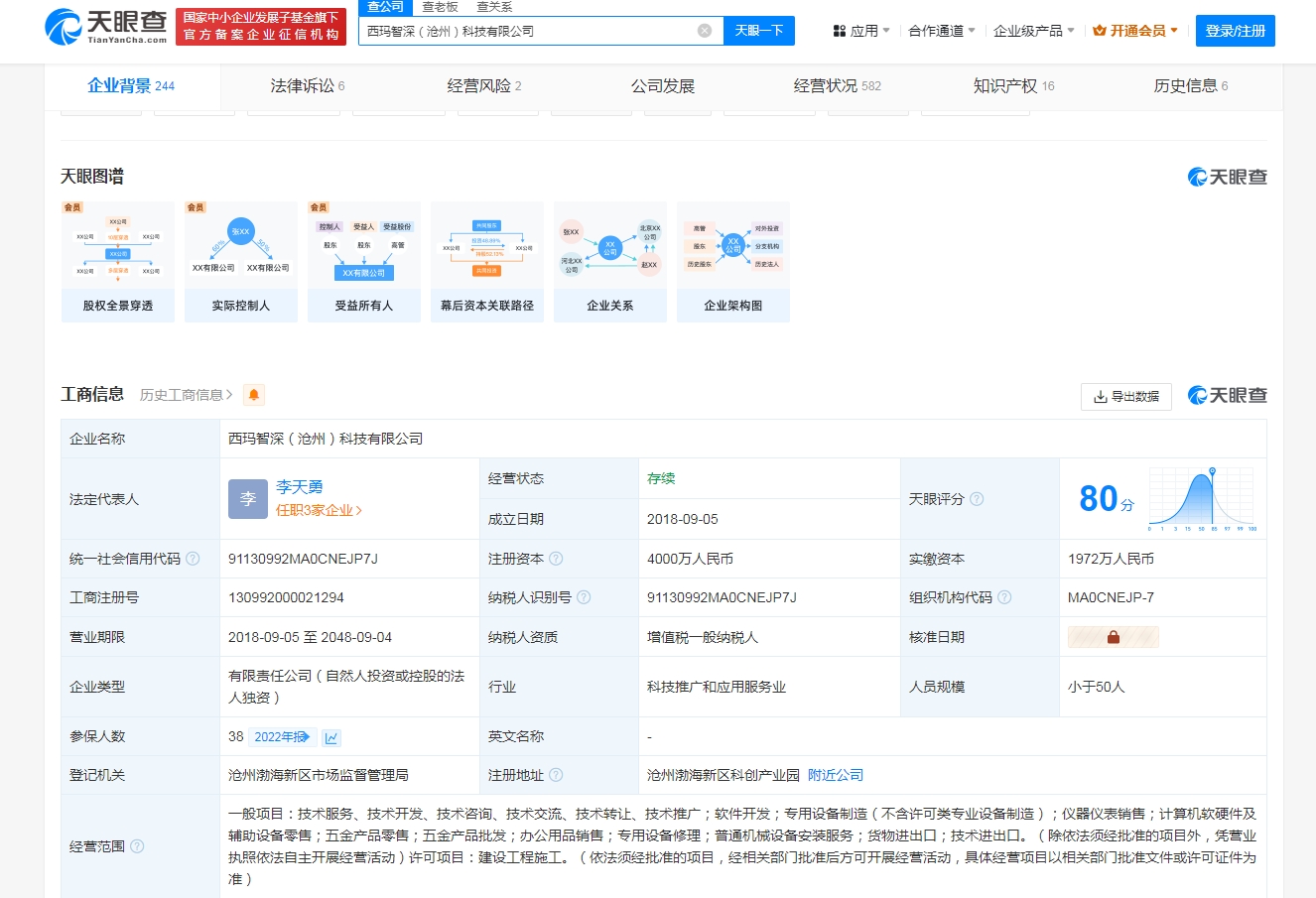The image size is (1316, 898).
Task: Switch to 知识产权 tab
Action: pos(1014,86)
